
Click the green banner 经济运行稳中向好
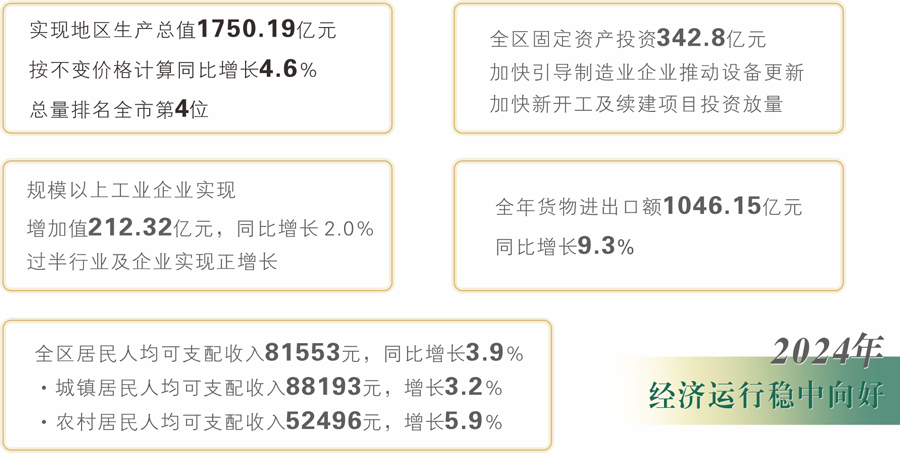tap(766, 396)
